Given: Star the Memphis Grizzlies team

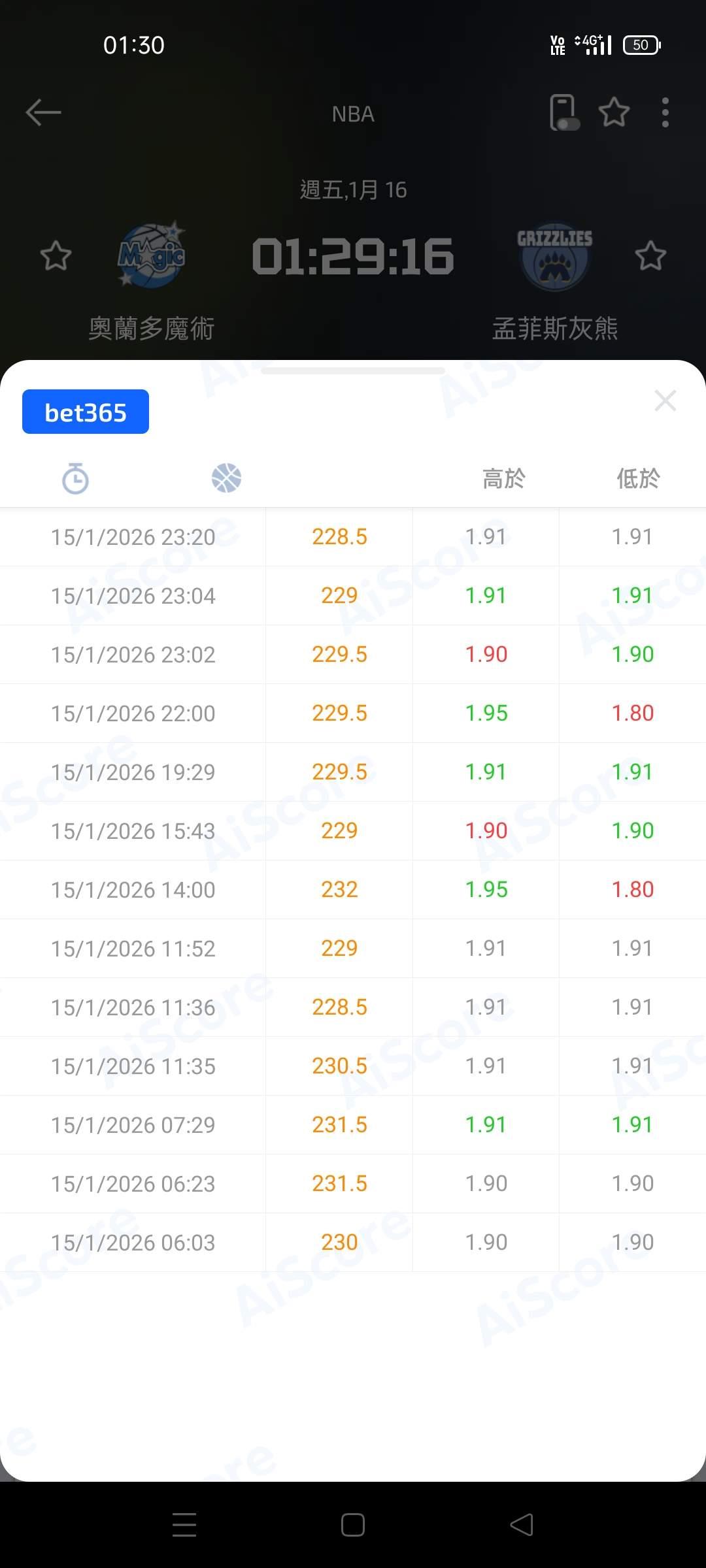Looking at the screenshot, I should click(x=650, y=255).
